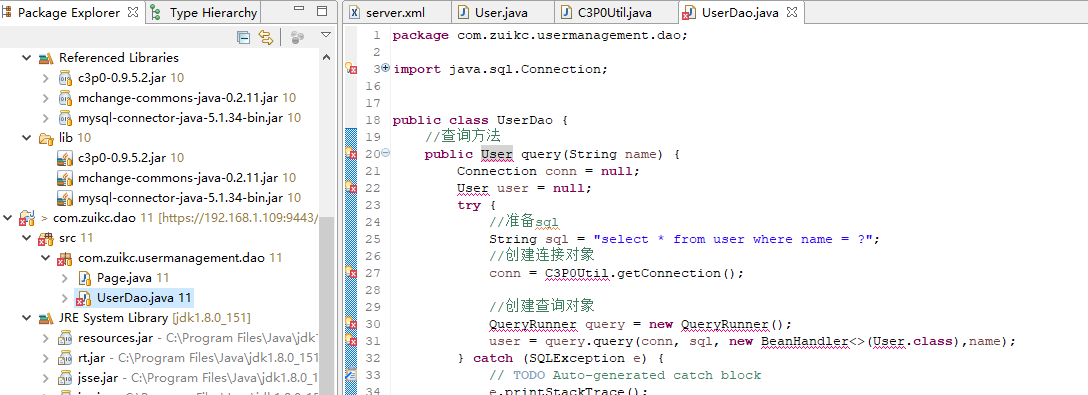This screenshot has height=395, width=1088.
Task: Click BeanHandler in the code on line 31
Action: pos(805,342)
